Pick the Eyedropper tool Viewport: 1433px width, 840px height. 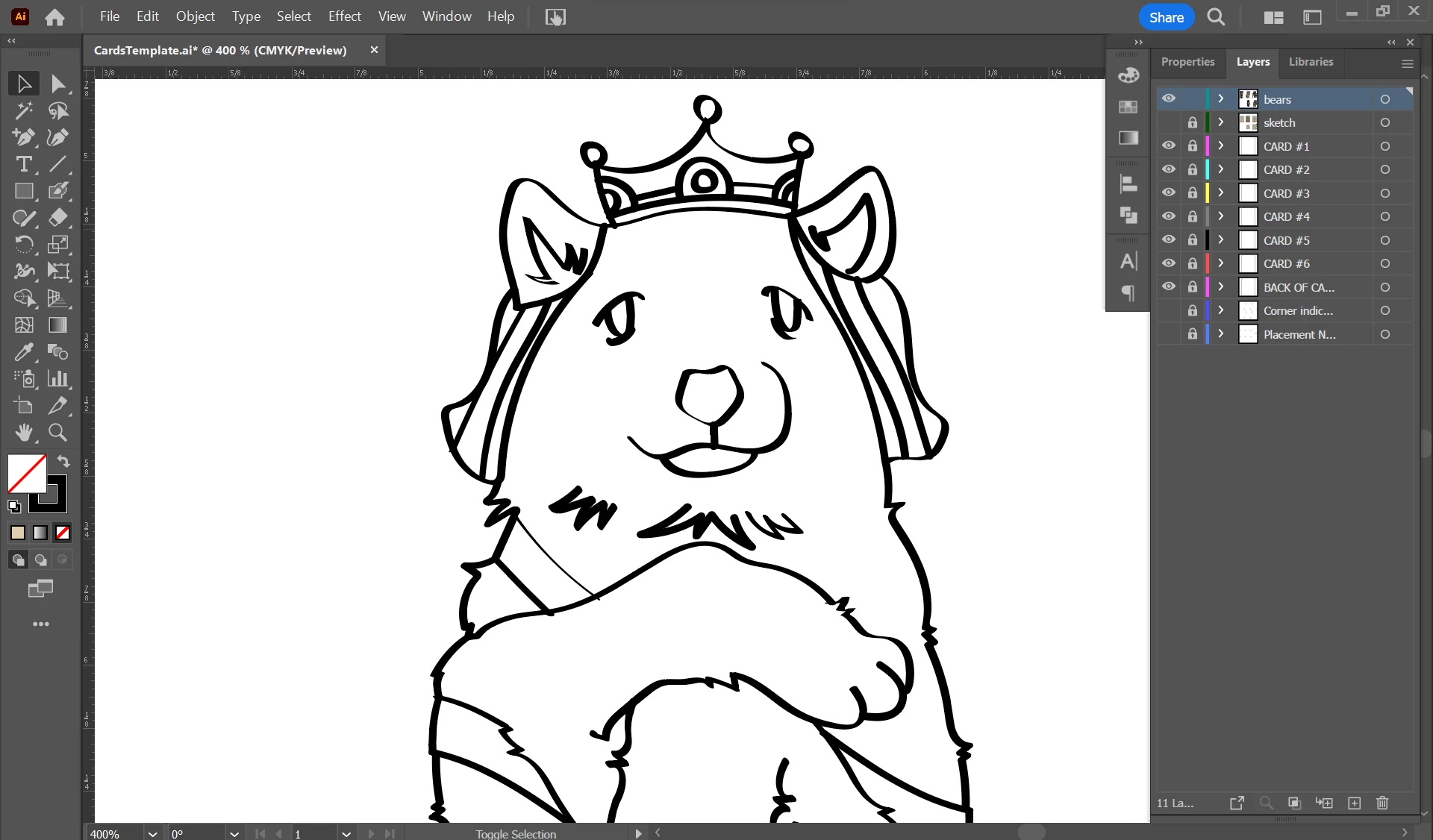click(24, 352)
